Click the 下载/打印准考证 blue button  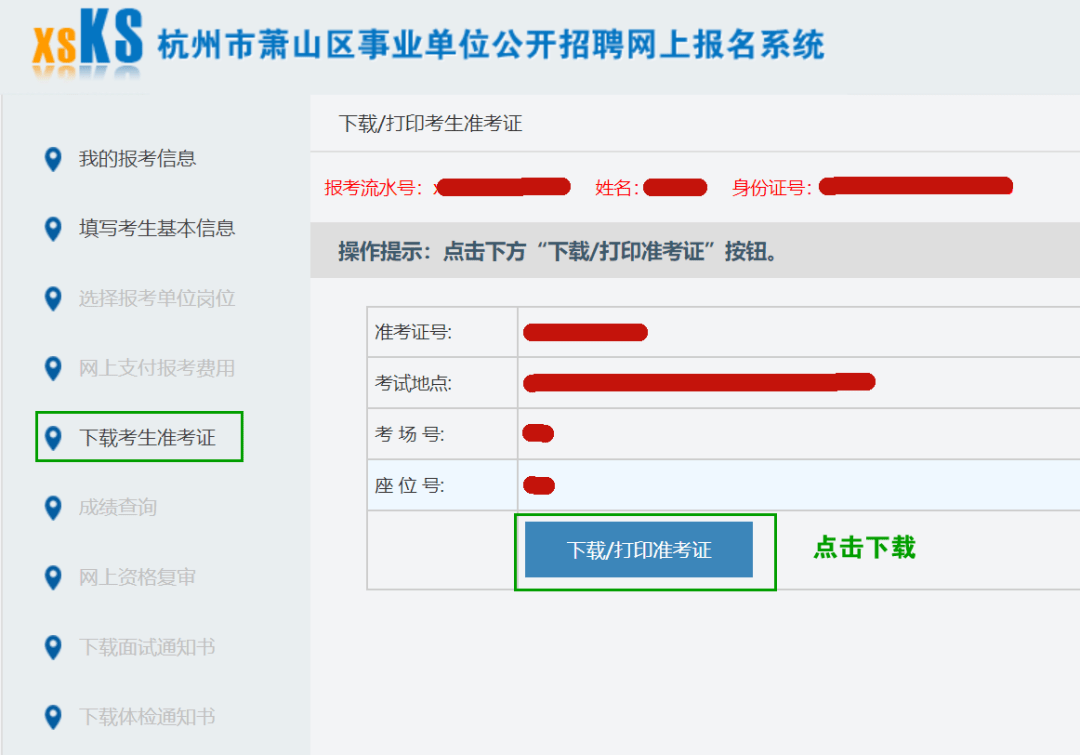pyautogui.click(x=638, y=550)
